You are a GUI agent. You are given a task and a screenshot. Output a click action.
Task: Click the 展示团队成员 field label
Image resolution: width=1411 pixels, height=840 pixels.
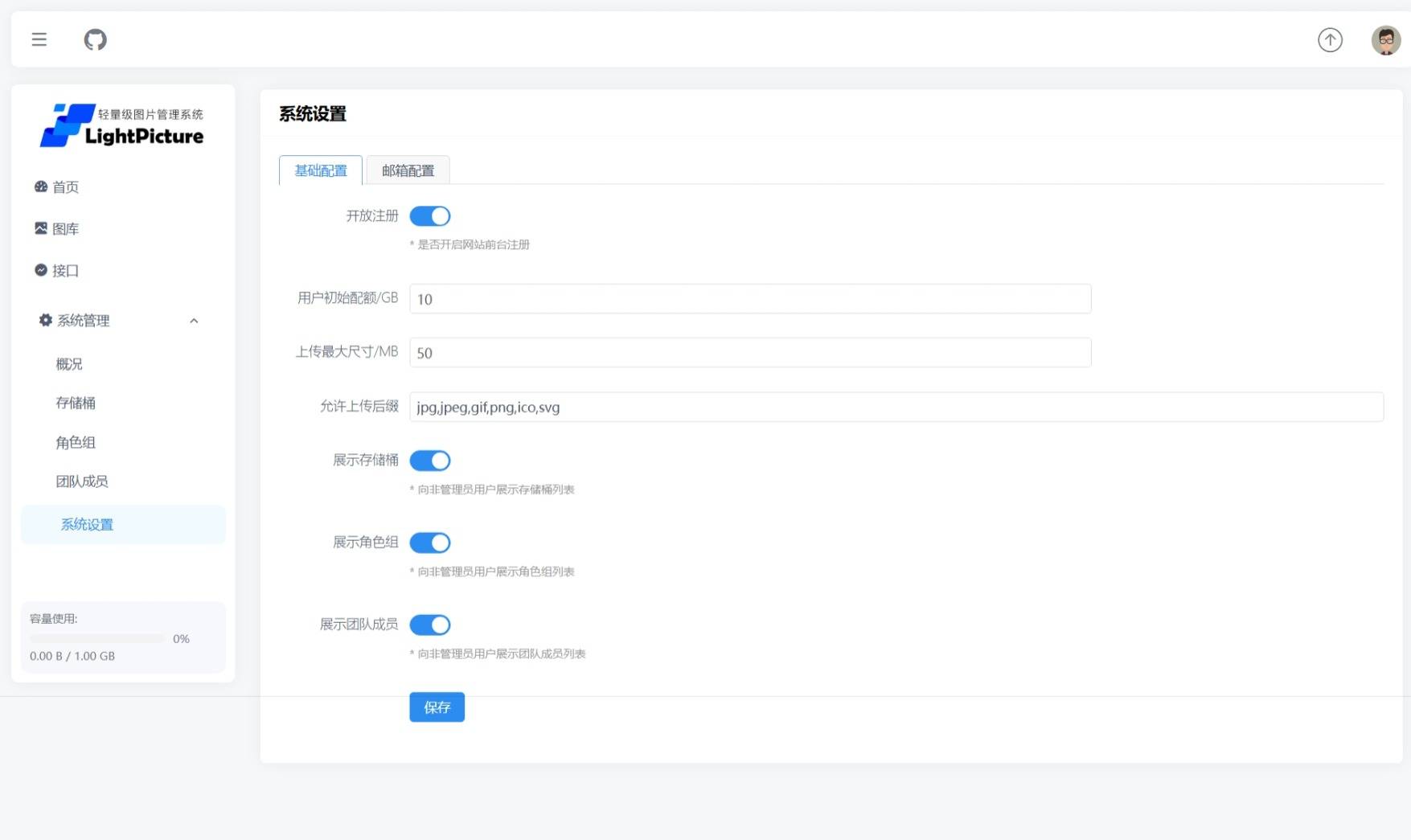359,625
